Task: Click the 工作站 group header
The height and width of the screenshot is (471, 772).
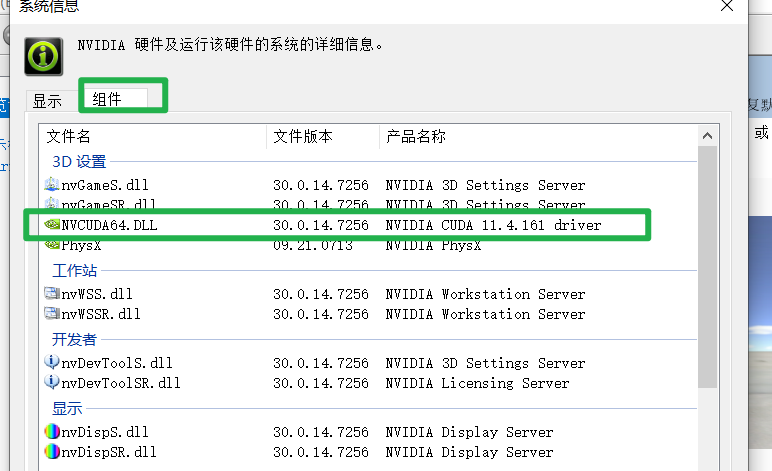Action: (75, 270)
